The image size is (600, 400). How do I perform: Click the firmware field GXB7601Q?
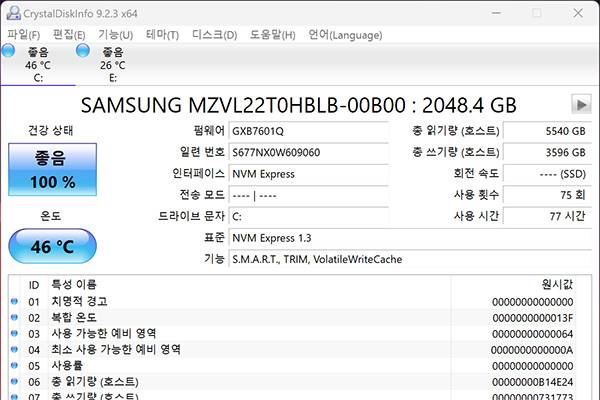[308, 131]
